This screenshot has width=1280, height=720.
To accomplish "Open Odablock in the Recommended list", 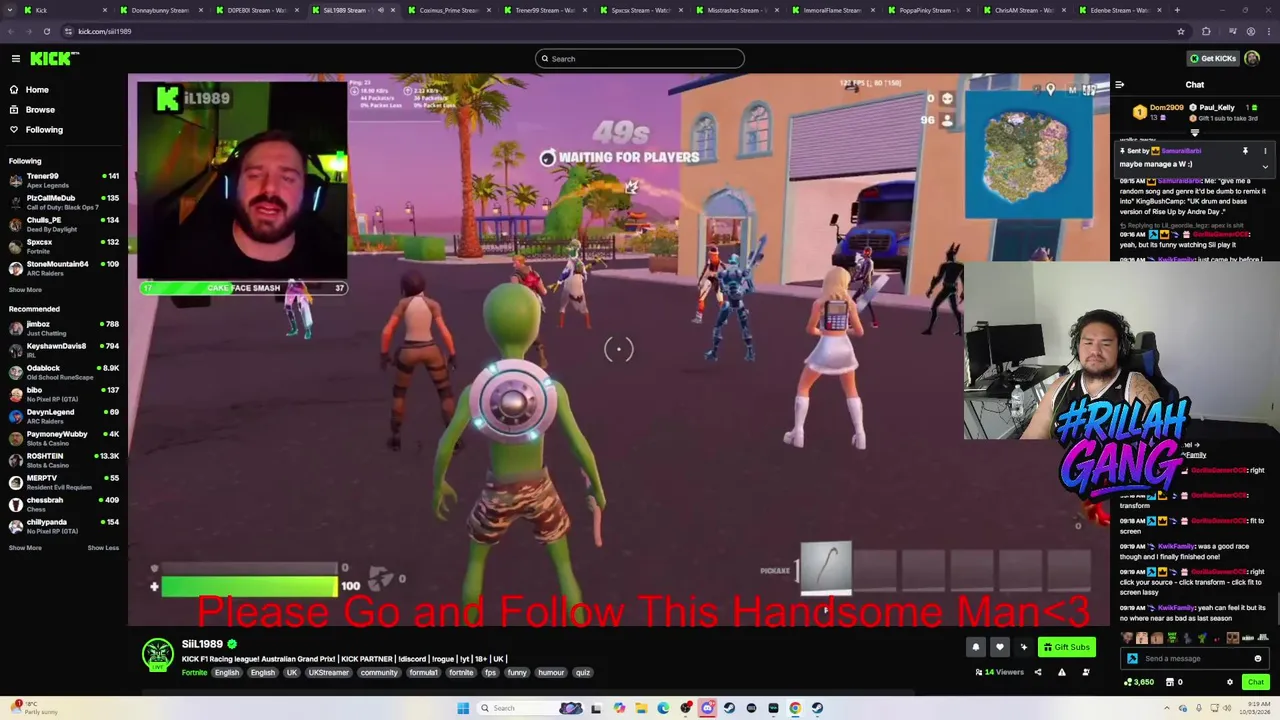I will 64,372.
